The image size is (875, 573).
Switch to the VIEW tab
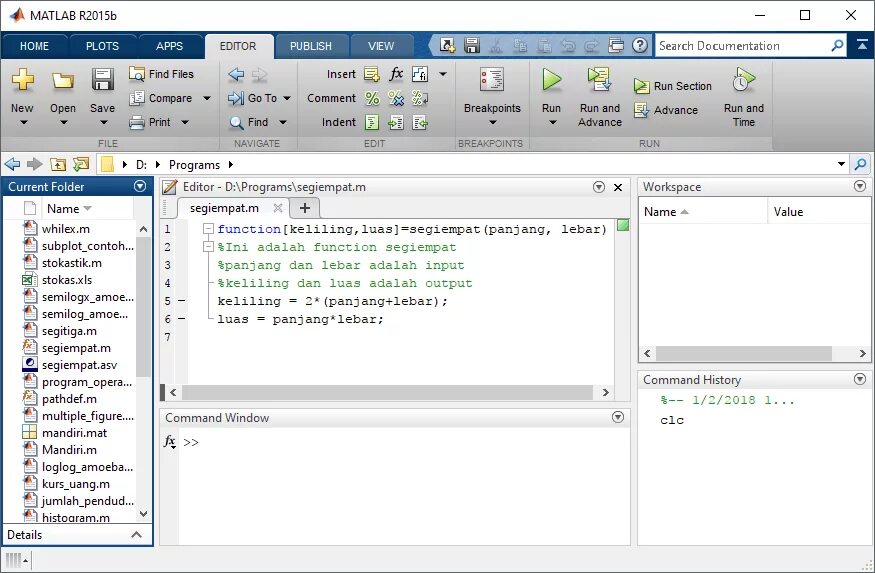pyautogui.click(x=381, y=46)
